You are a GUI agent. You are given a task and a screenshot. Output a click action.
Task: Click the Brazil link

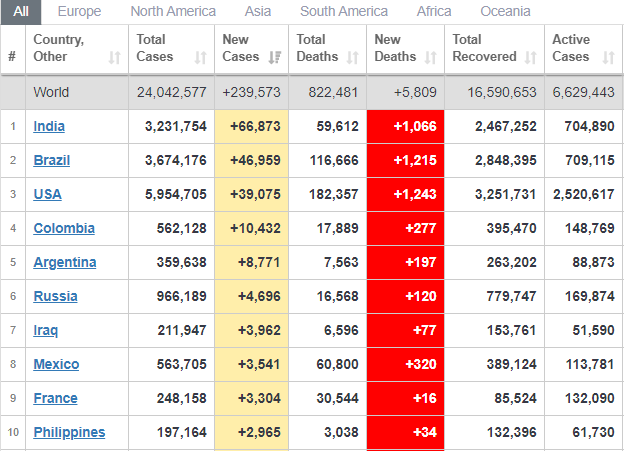[x=51, y=160]
